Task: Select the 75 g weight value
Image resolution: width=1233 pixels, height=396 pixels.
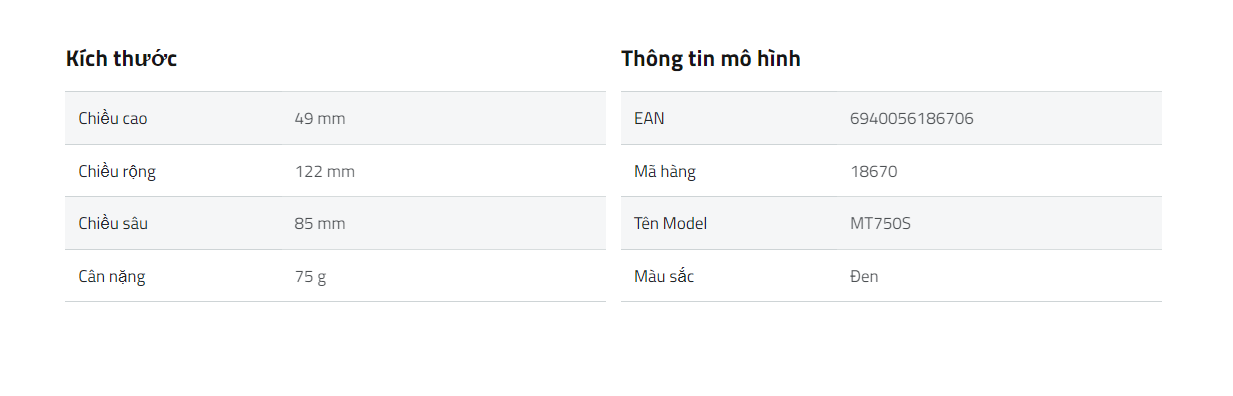Action: point(310,277)
